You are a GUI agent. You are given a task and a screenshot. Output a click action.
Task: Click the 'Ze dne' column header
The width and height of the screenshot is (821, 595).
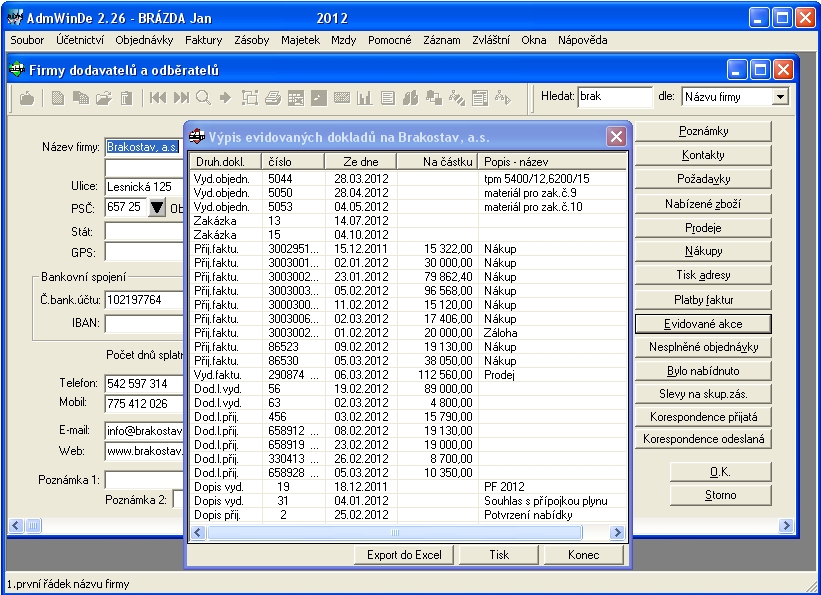pos(361,162)
